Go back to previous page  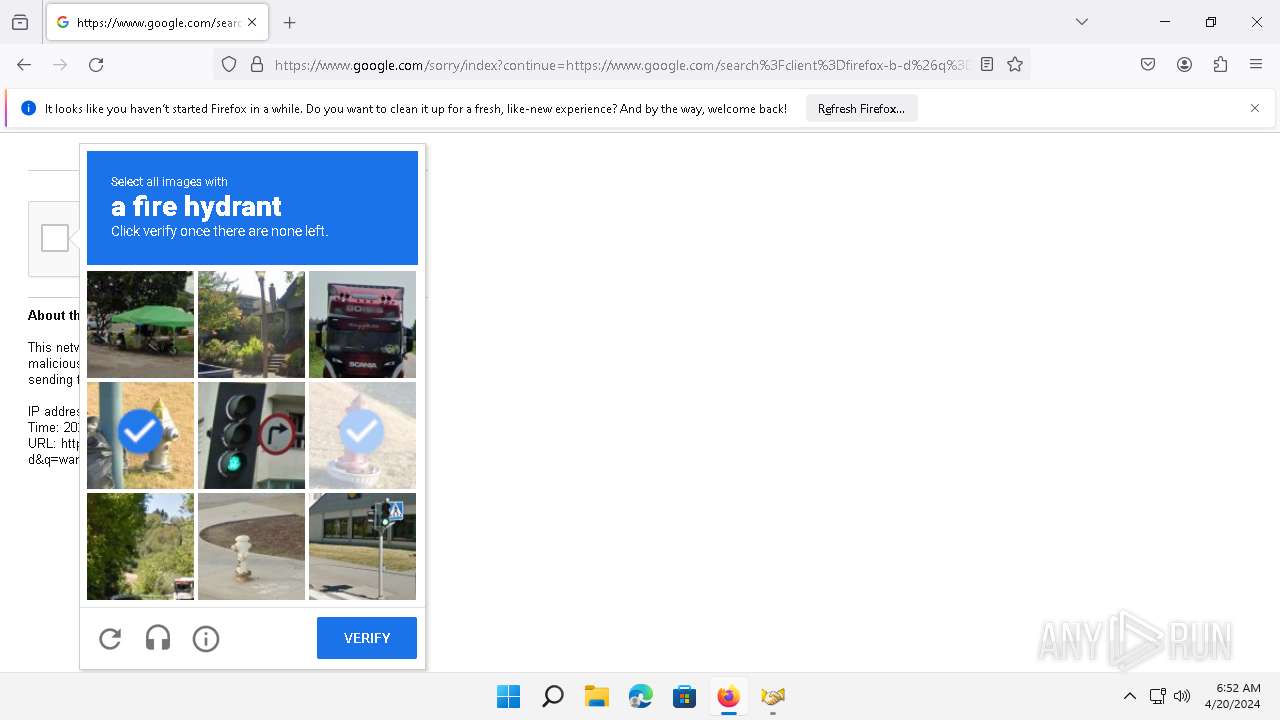24,64
